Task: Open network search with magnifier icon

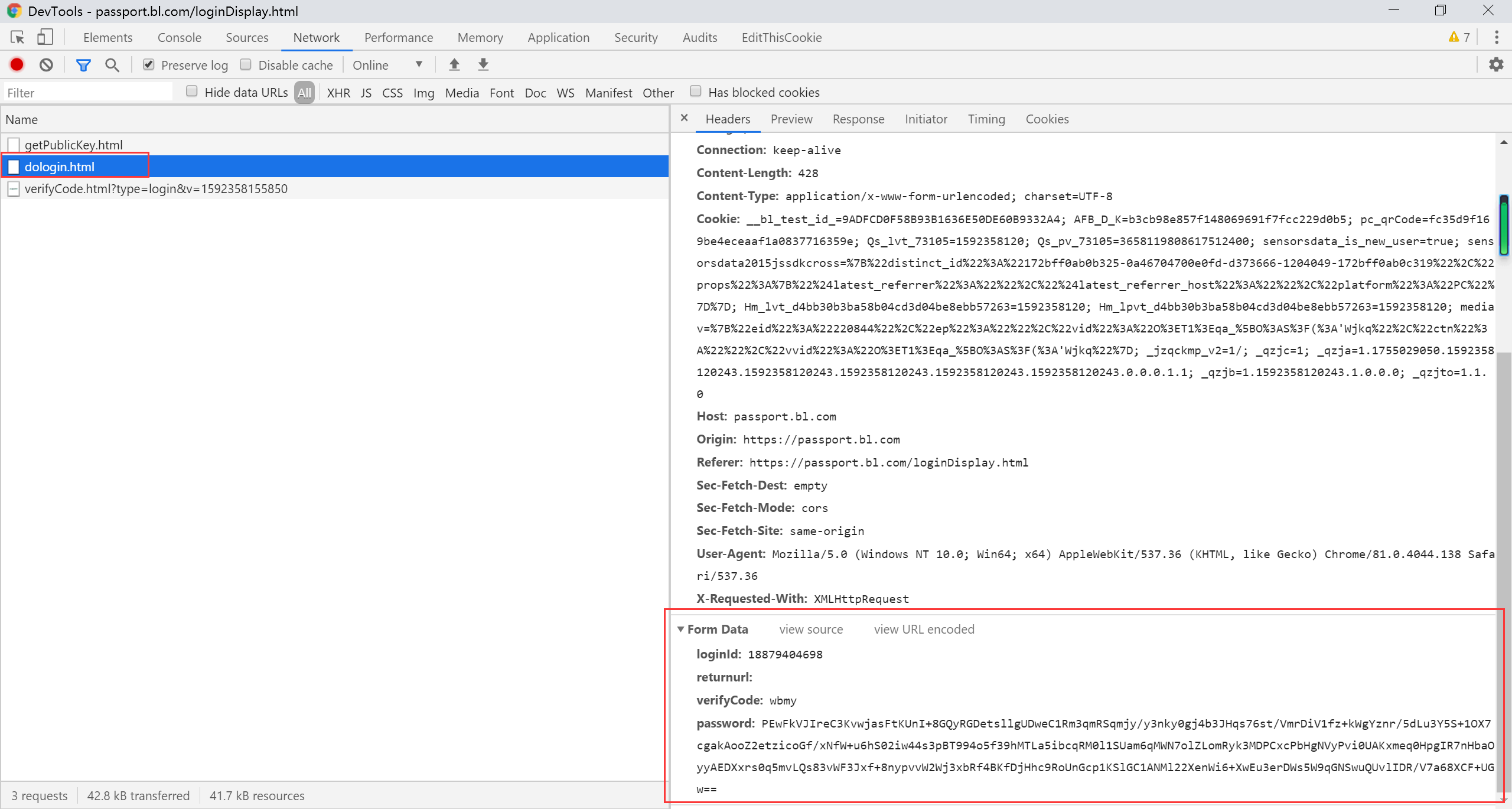Action: coord(112,65)
